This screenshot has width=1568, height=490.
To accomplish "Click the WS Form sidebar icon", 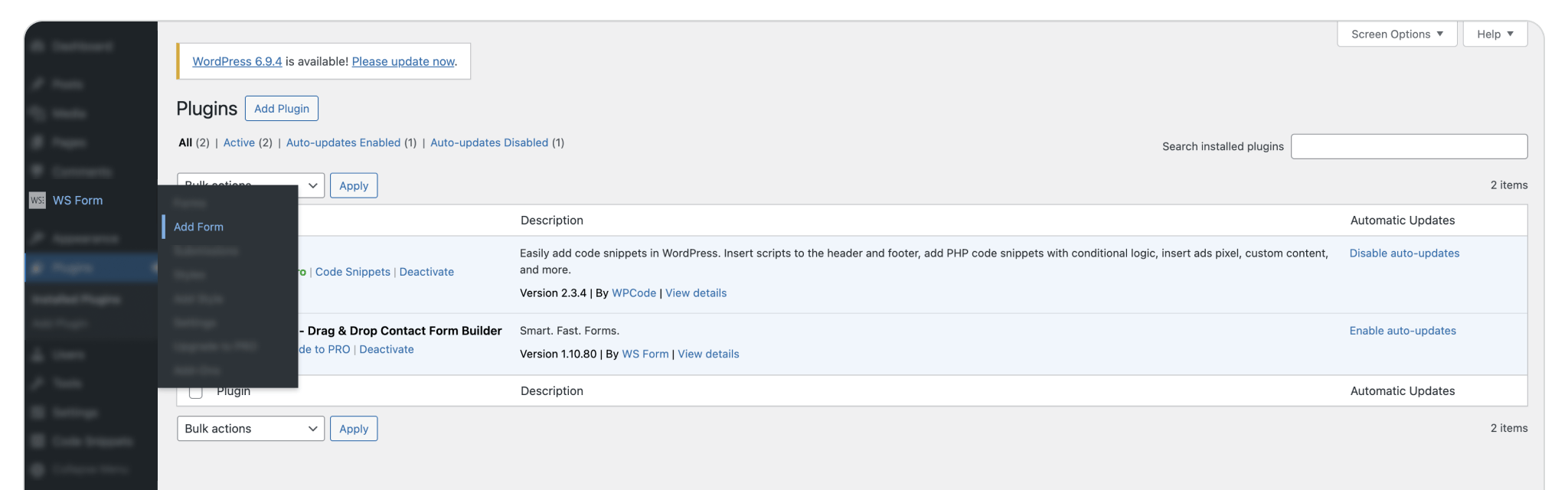I will 37,201.
